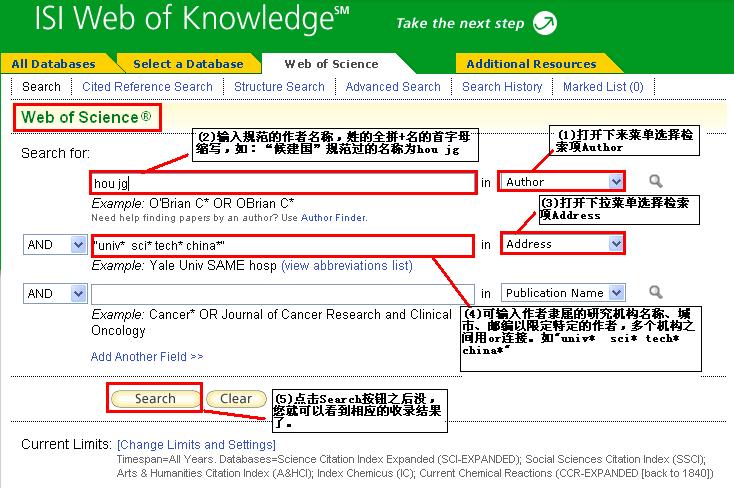The height and width of the screenshot is (488, 734).
Task: Open the Publication Name field dropdown
Action: click(563, 293)
